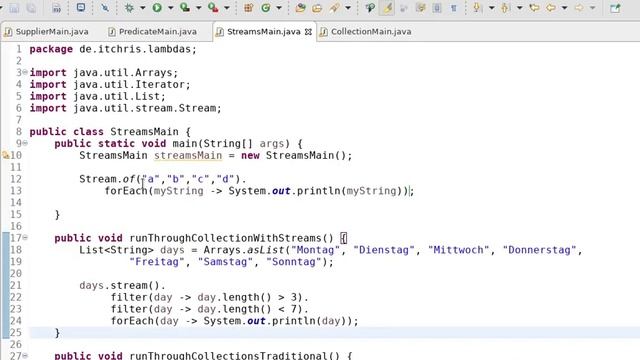The width and height of the screenshot is (640, 360).
Task: Place cursor at end of line 13
Action: (x=413, y=191)
